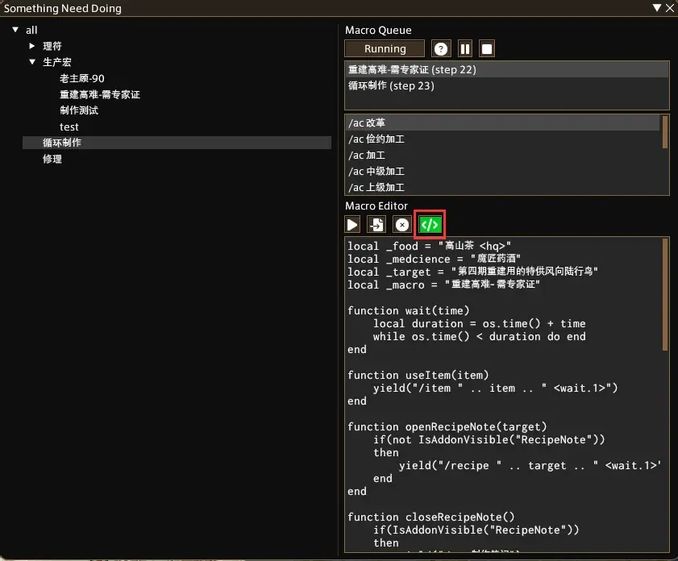Select the 修理 macro in the tree
Screen dimensions: 678x561
click(52, 159)
